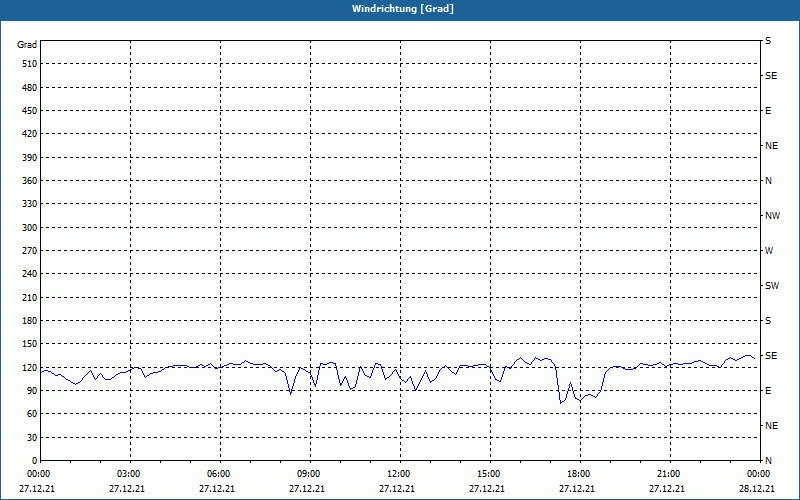Image resolution: width=800 pixels, height=500 pixels.
Task: Click the date label 28.12.21
Action: point(757,489)
